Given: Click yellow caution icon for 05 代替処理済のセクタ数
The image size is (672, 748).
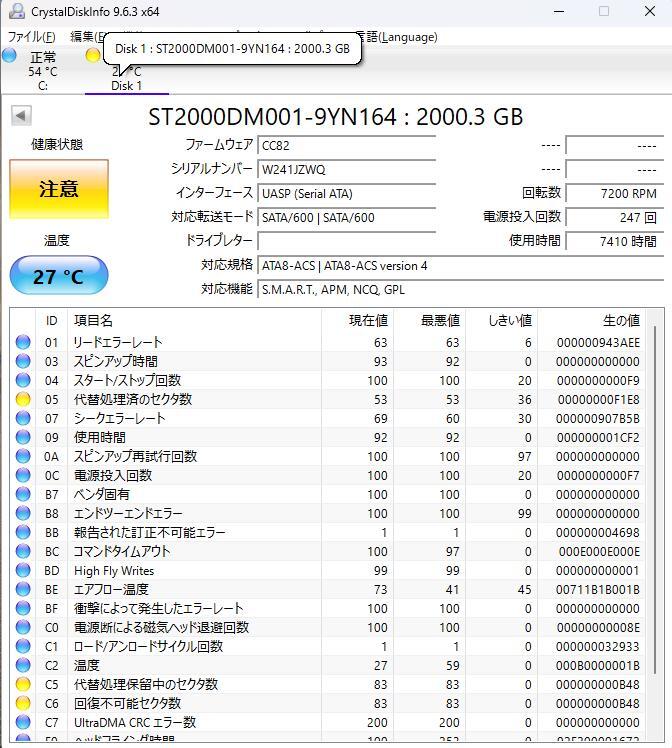Looking at the screenshot, I should point(23,399).
